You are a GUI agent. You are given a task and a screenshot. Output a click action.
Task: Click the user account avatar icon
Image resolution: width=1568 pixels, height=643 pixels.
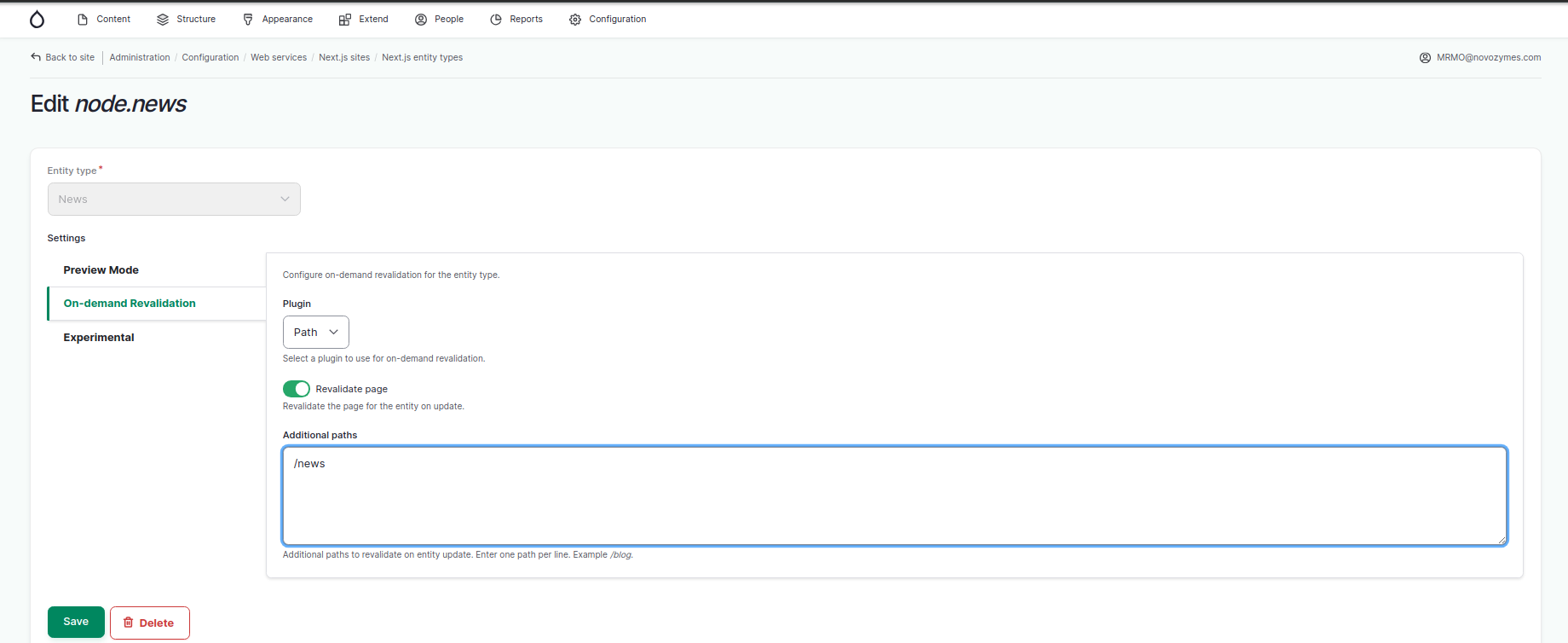(x=1425, y=58)
